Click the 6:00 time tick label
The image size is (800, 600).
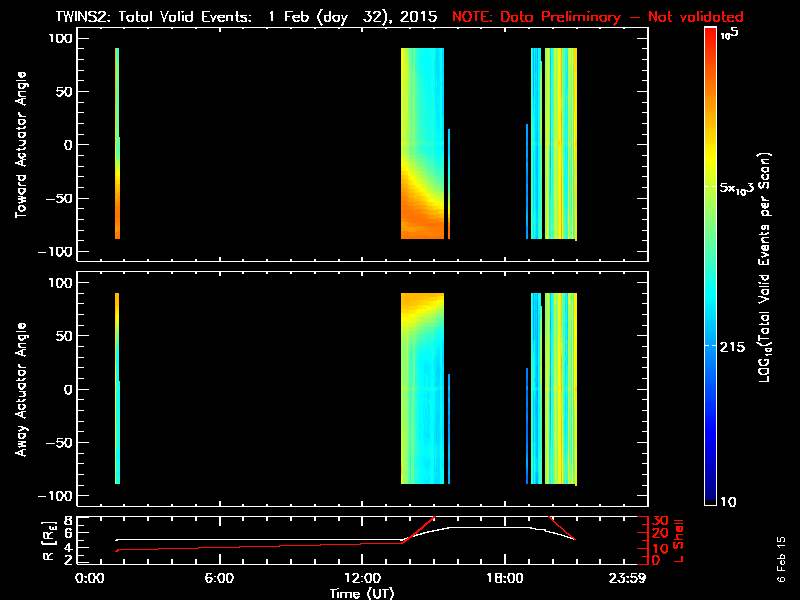(x=220, y=578)
